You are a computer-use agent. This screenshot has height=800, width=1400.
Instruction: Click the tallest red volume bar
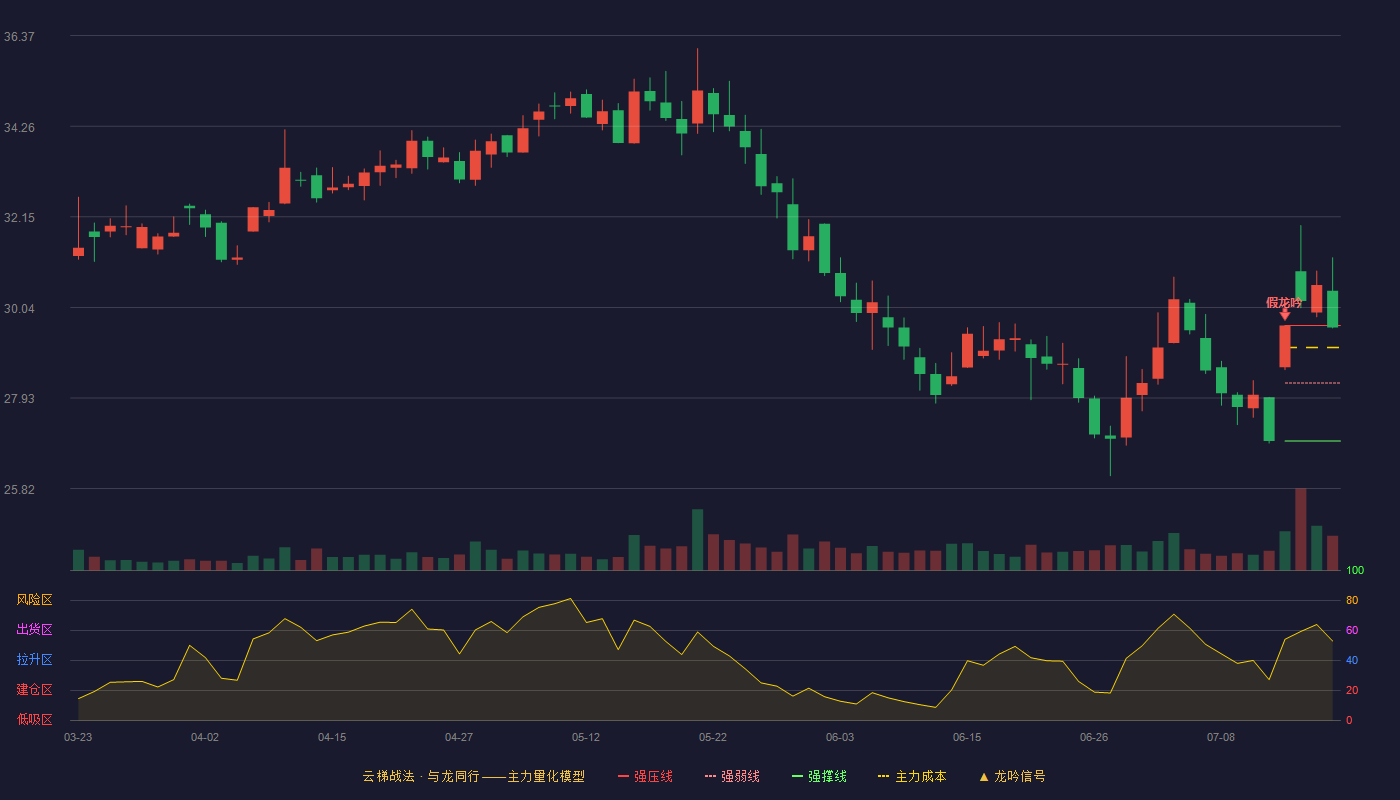1301,529
